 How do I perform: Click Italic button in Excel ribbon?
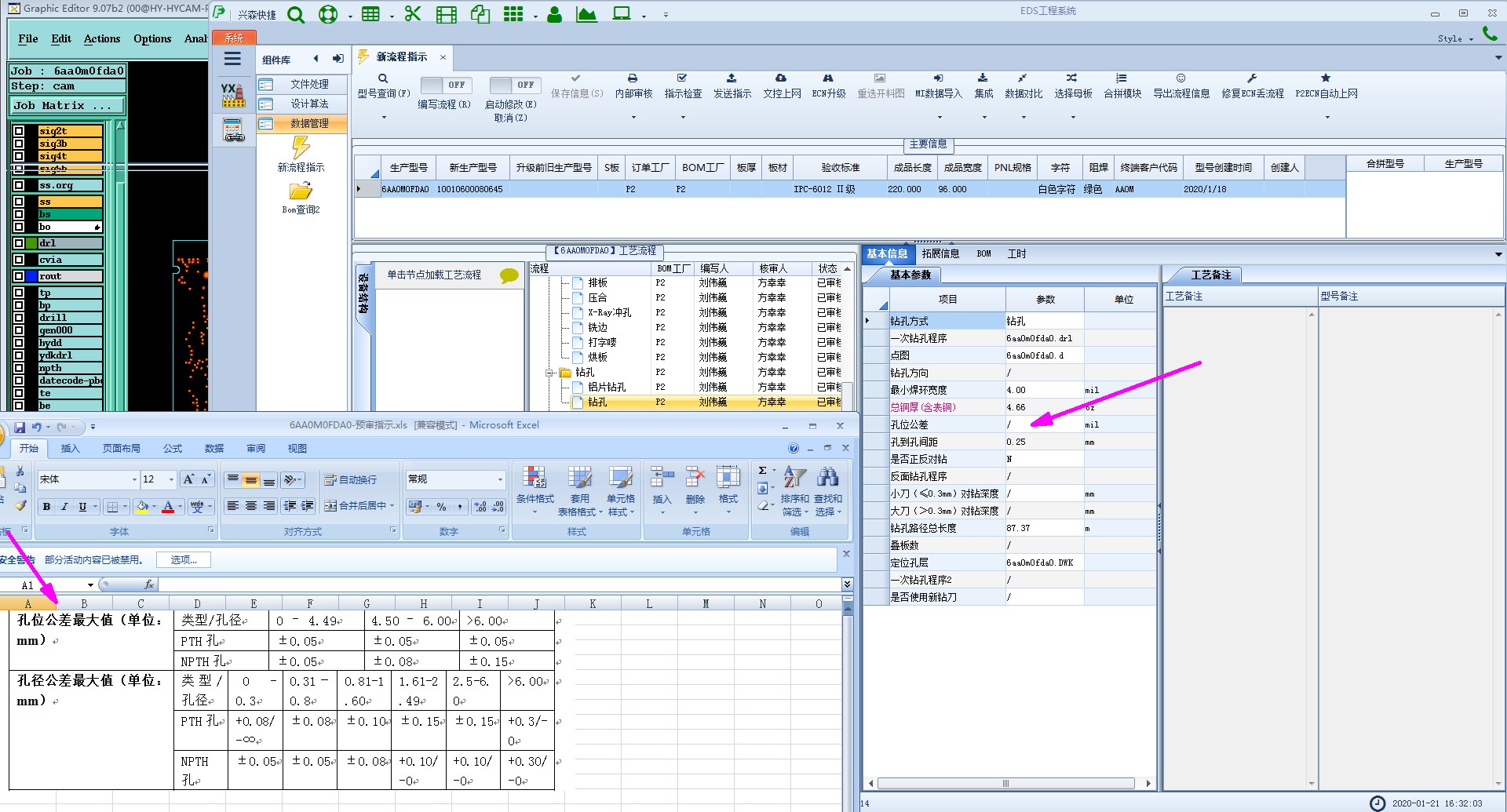(64, 507)
